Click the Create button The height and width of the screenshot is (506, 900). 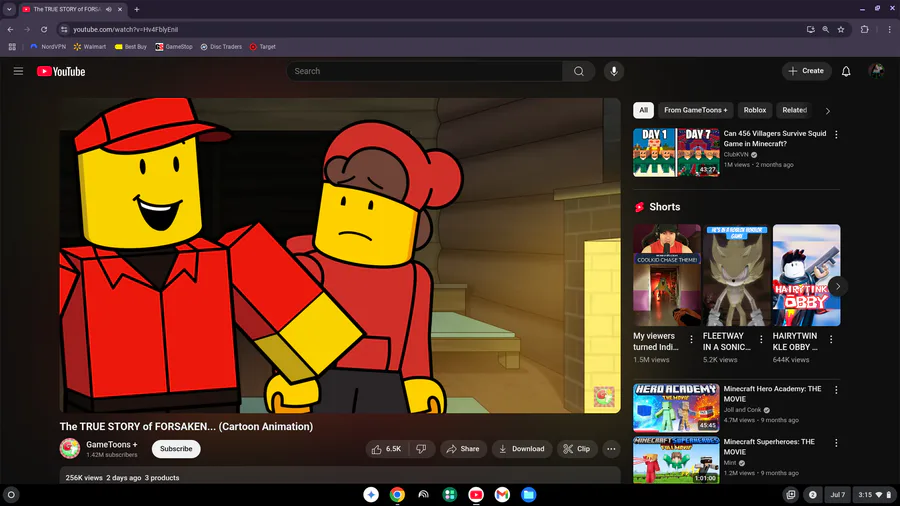[806, 71]
